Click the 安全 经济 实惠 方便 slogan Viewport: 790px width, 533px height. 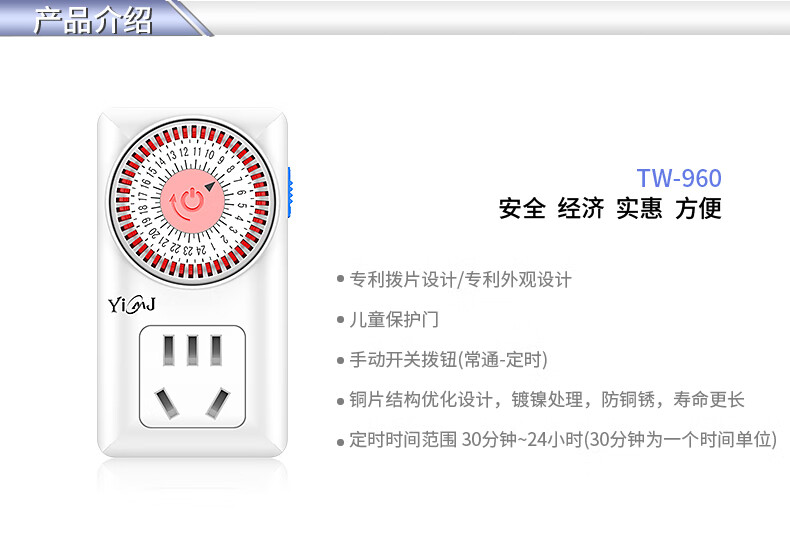tap(610, 209)
